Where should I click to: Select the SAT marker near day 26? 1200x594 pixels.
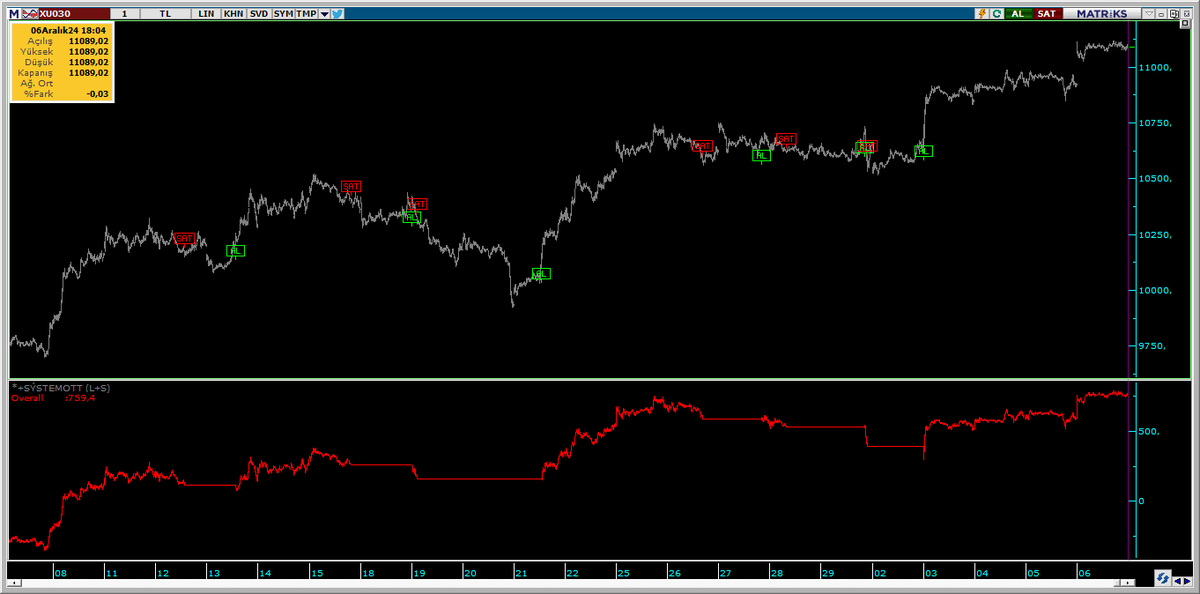704,146
